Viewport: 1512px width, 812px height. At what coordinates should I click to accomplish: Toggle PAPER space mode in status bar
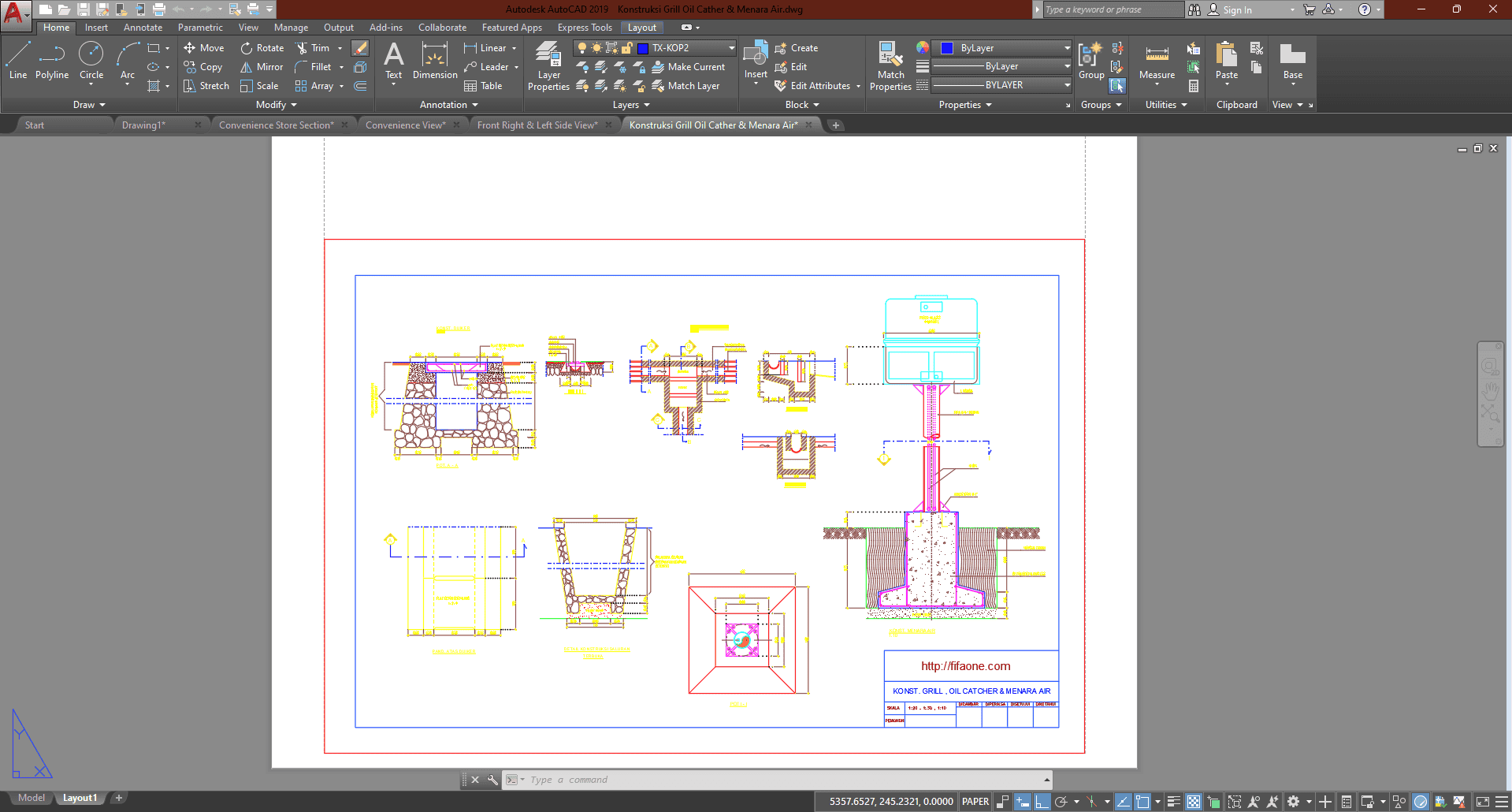[x=975, y=802]
